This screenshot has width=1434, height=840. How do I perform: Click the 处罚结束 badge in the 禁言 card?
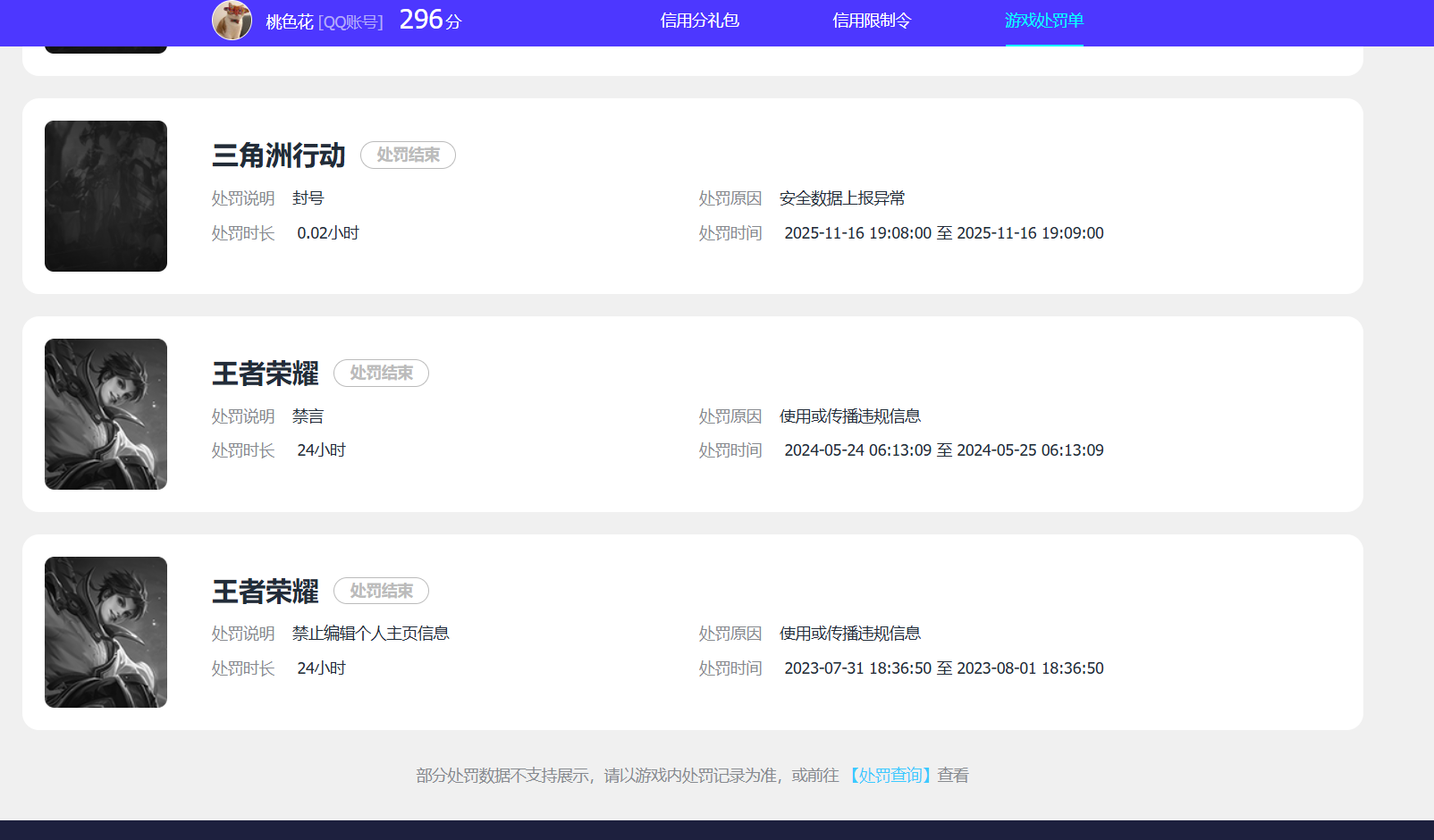coord(381,373)
